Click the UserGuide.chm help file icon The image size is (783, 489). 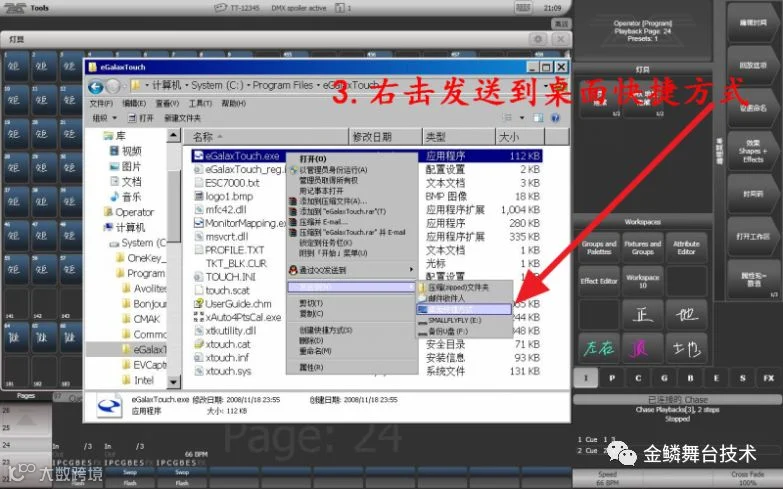pyautogui.click(x=198, y=304)
